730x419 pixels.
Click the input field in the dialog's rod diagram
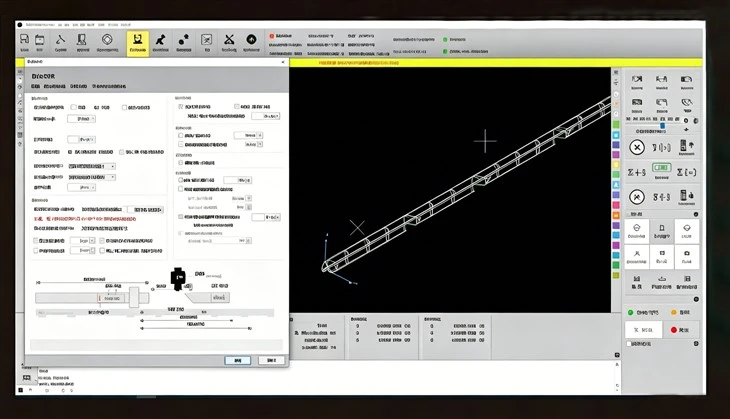[x=111, y=298]
